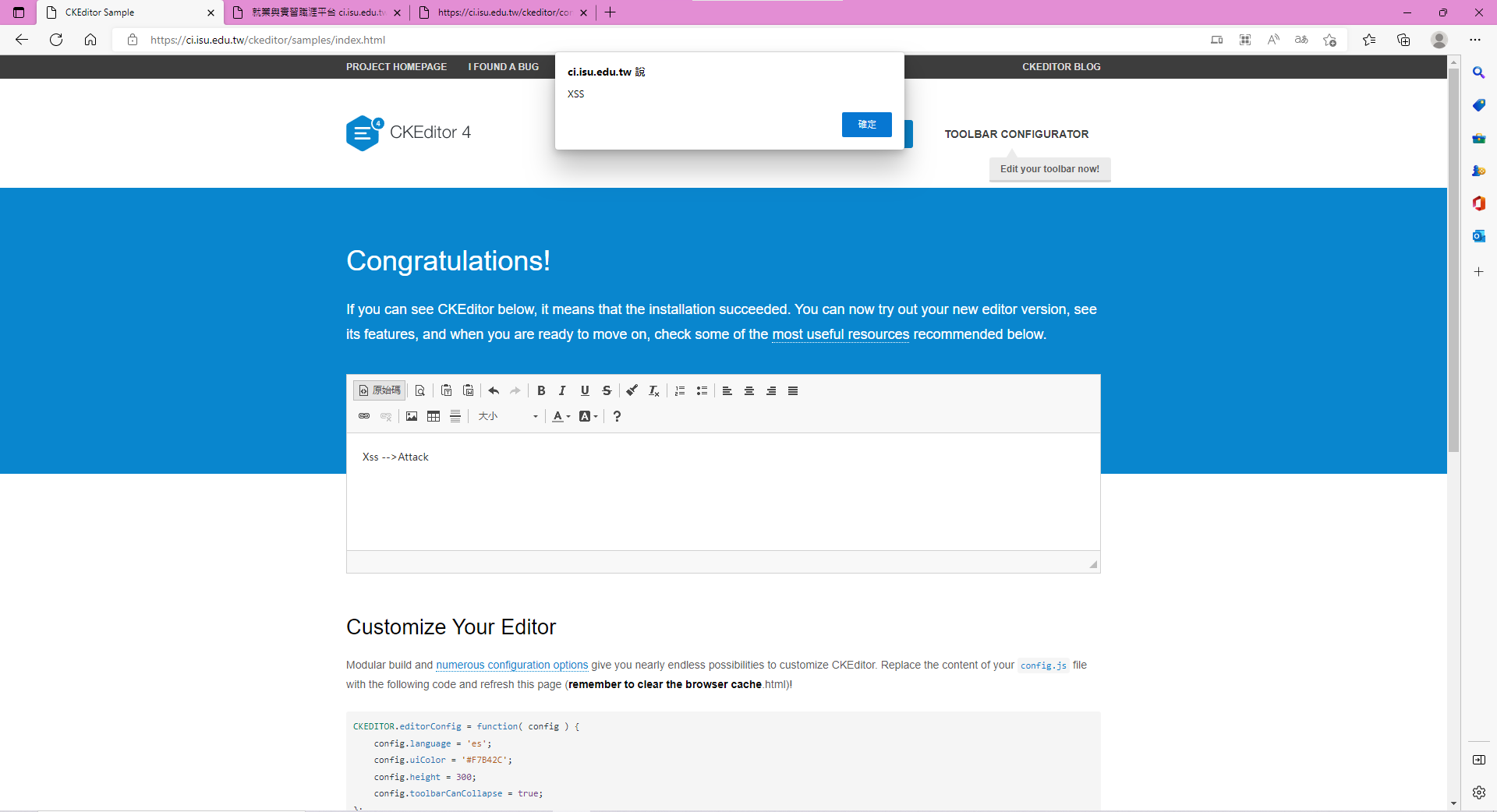Go back to previous page
Screen dimensions: 1497x812
[22, 40]
